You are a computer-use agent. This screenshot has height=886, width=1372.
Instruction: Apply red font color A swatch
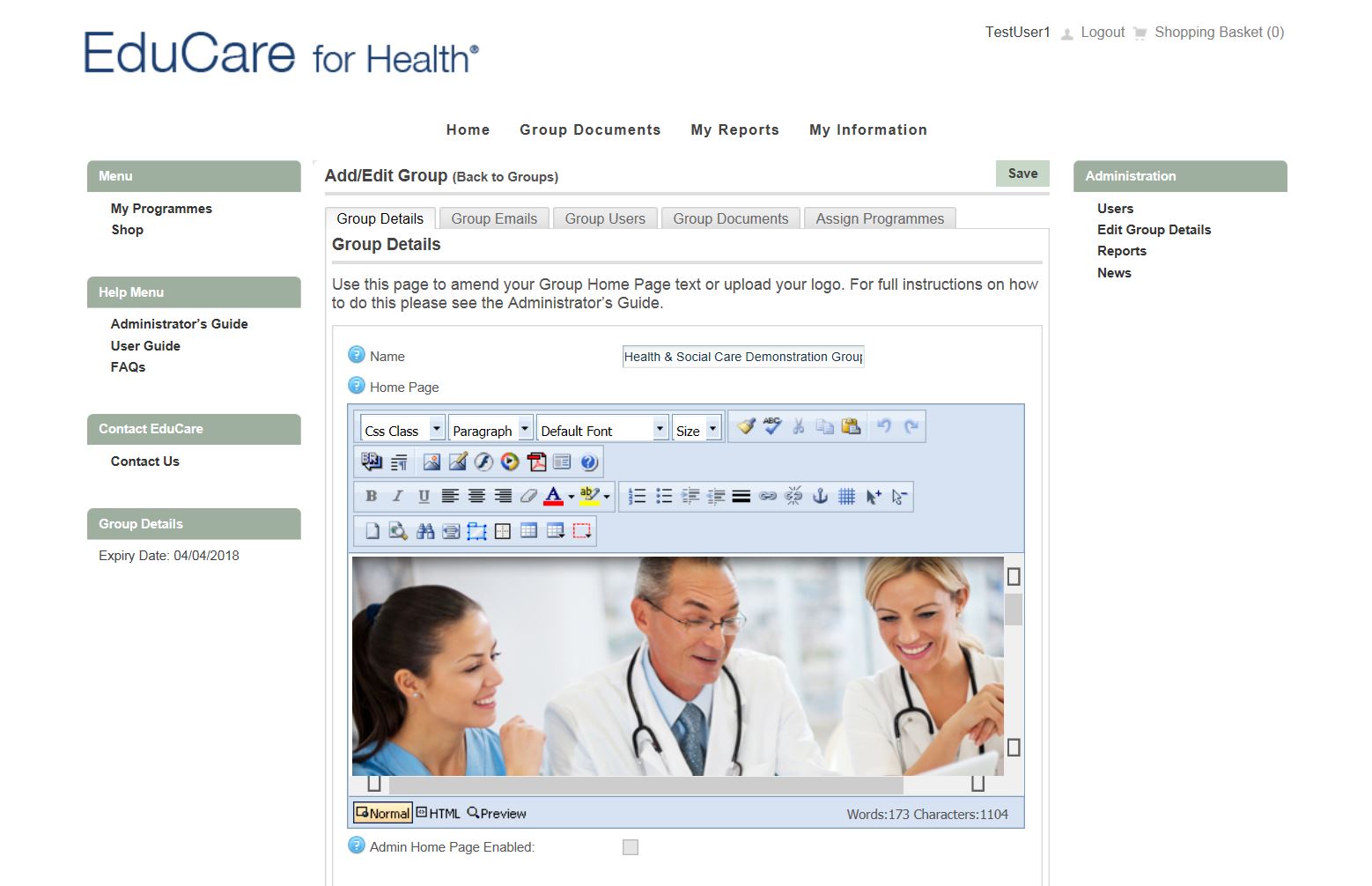coord(553,496)
